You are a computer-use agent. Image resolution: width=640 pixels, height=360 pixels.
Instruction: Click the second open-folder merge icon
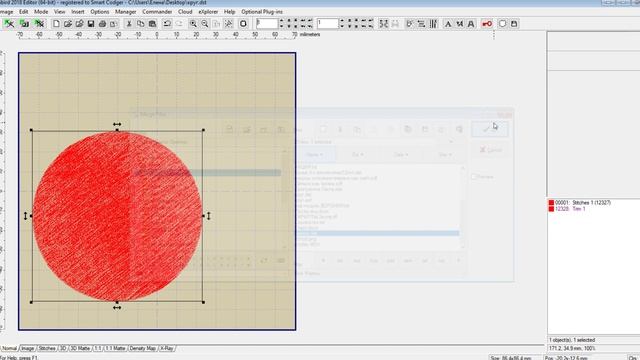79,24
